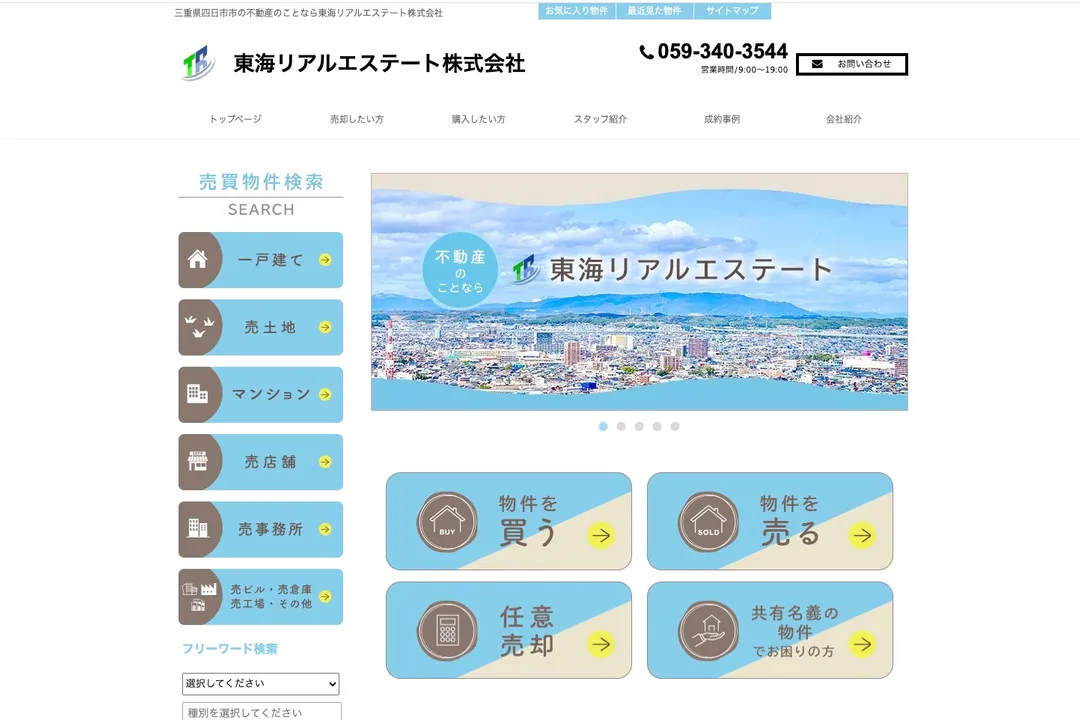The height and width of the screenshot is (720, 1080).
Task: Open the 最近見た物件 tab
Action: coord(654,11)
